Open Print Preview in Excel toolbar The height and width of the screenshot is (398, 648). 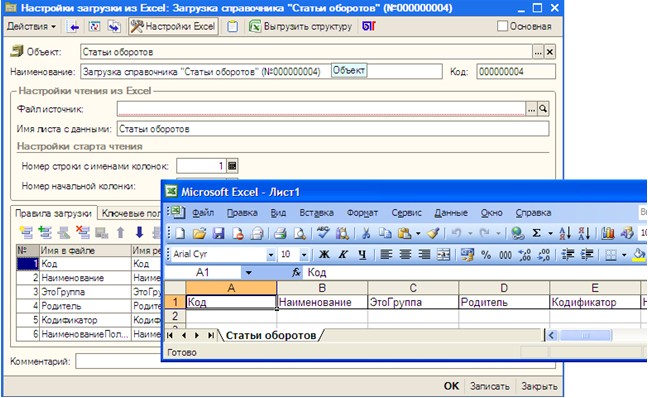[299, 234]
